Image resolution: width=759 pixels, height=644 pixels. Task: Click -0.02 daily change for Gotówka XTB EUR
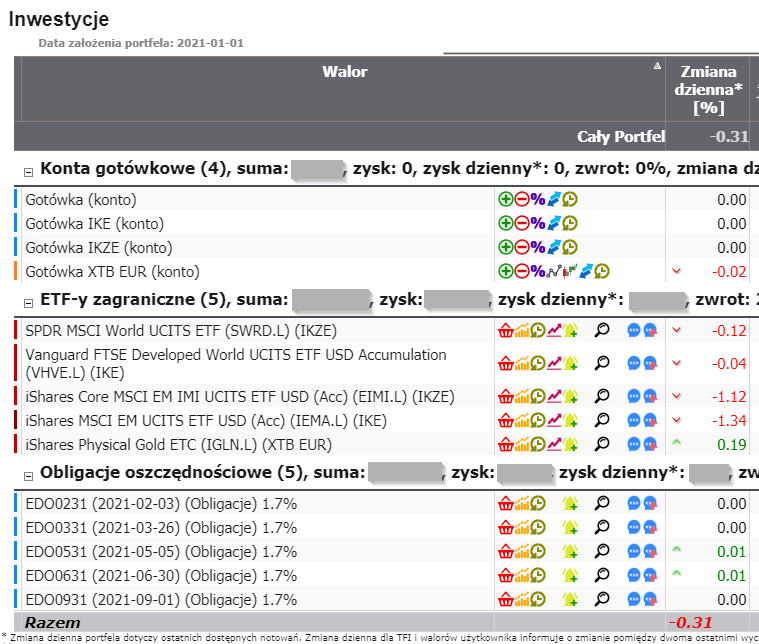pyautogui.click(x=729, y=272)
